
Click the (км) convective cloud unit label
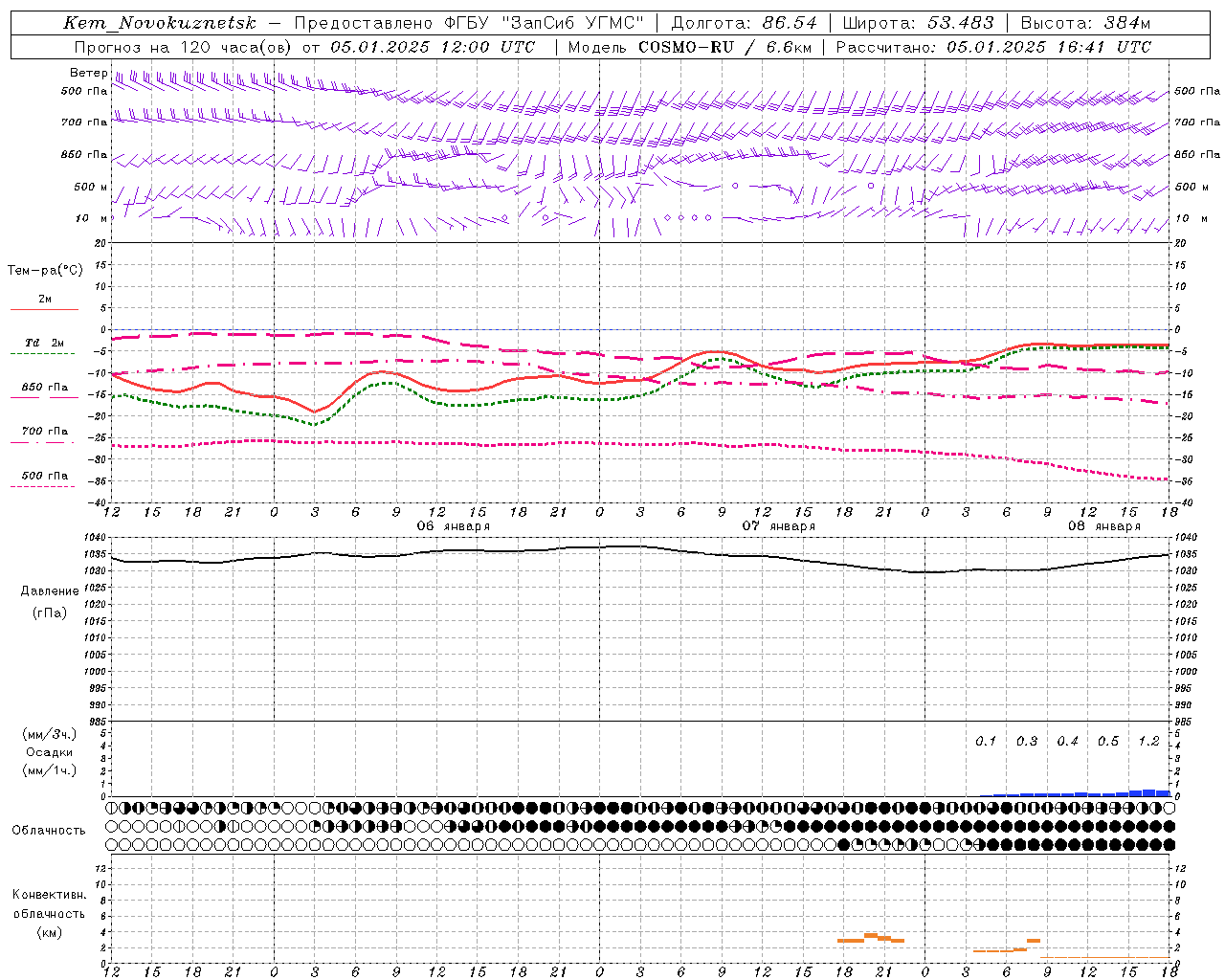click(50, 932)
